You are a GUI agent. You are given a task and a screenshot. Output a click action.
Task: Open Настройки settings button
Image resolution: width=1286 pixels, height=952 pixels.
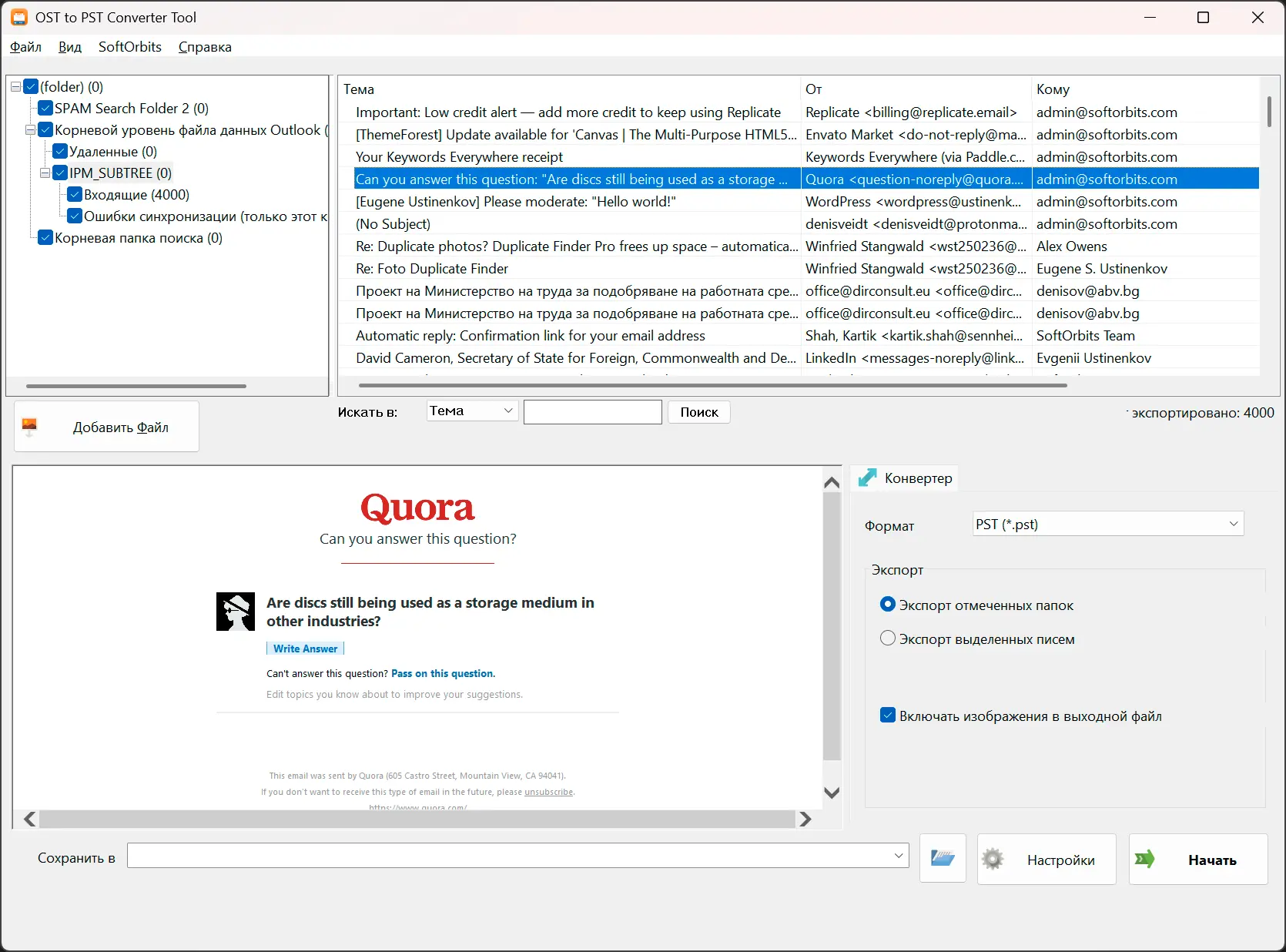(1047, 859)
